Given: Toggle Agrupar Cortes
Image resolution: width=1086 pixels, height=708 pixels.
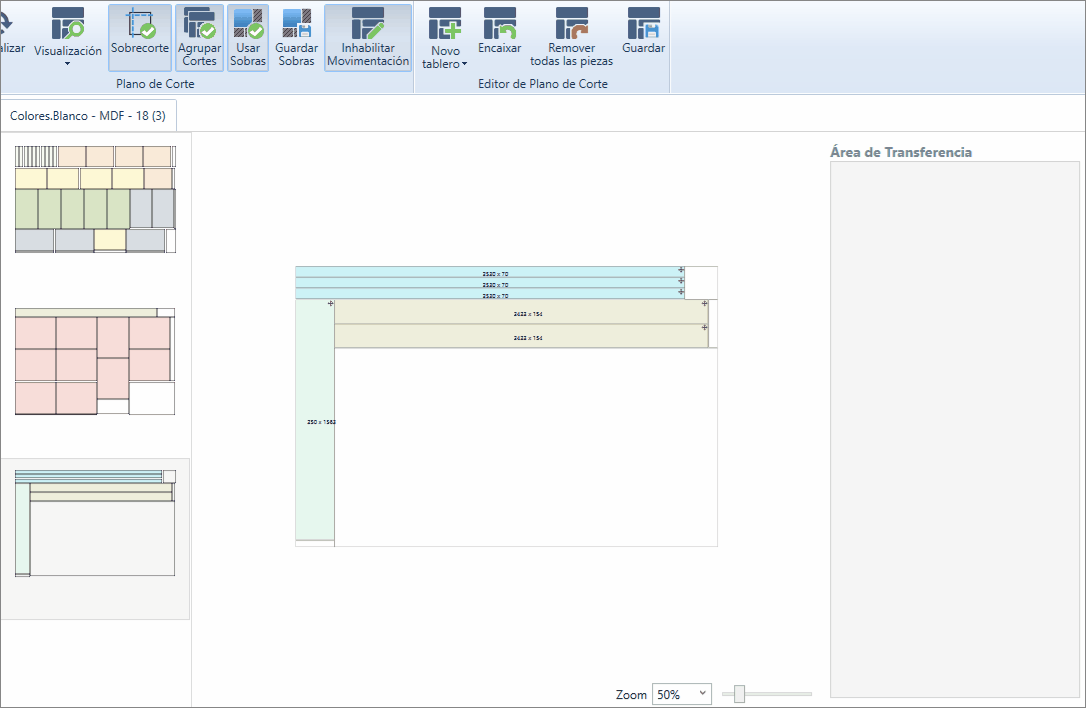Looking at the screenshot, I should [199, 37].
